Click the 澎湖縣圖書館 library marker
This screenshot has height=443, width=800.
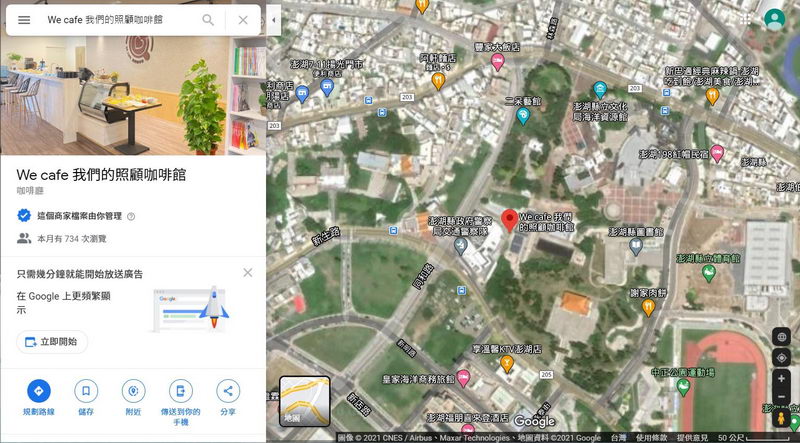click(x=636, y=247)
